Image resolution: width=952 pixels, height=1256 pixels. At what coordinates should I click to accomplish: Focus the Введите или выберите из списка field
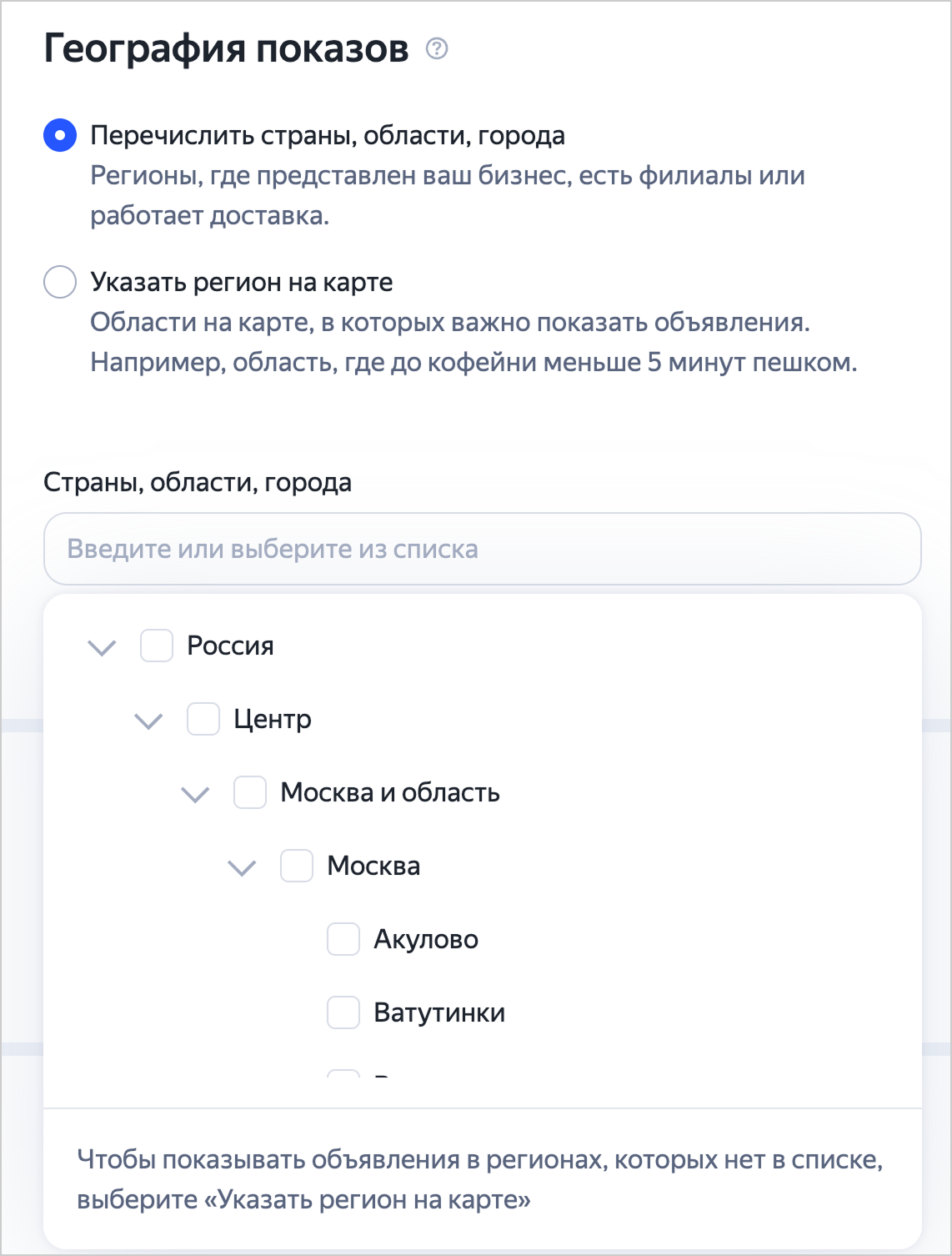(x=483, y=549)
